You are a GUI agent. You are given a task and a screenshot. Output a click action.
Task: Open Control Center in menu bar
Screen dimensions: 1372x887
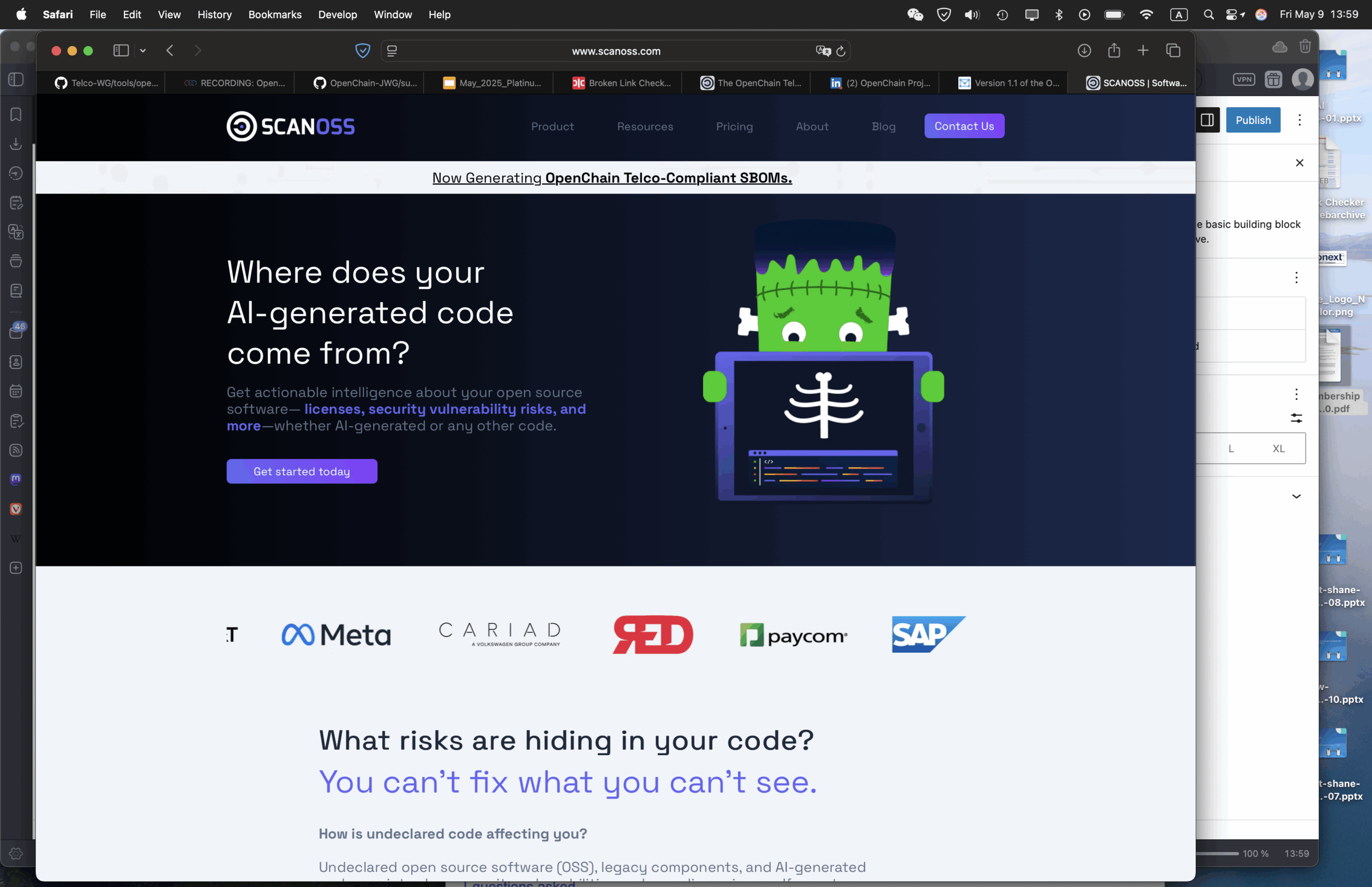(1233, 14)
